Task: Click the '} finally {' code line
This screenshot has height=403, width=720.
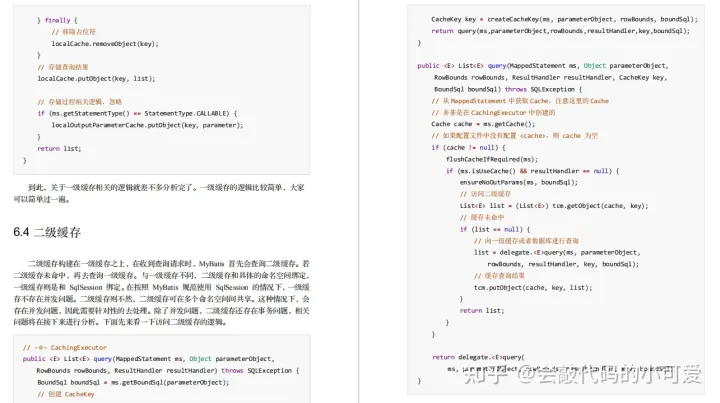Action: 57,20
